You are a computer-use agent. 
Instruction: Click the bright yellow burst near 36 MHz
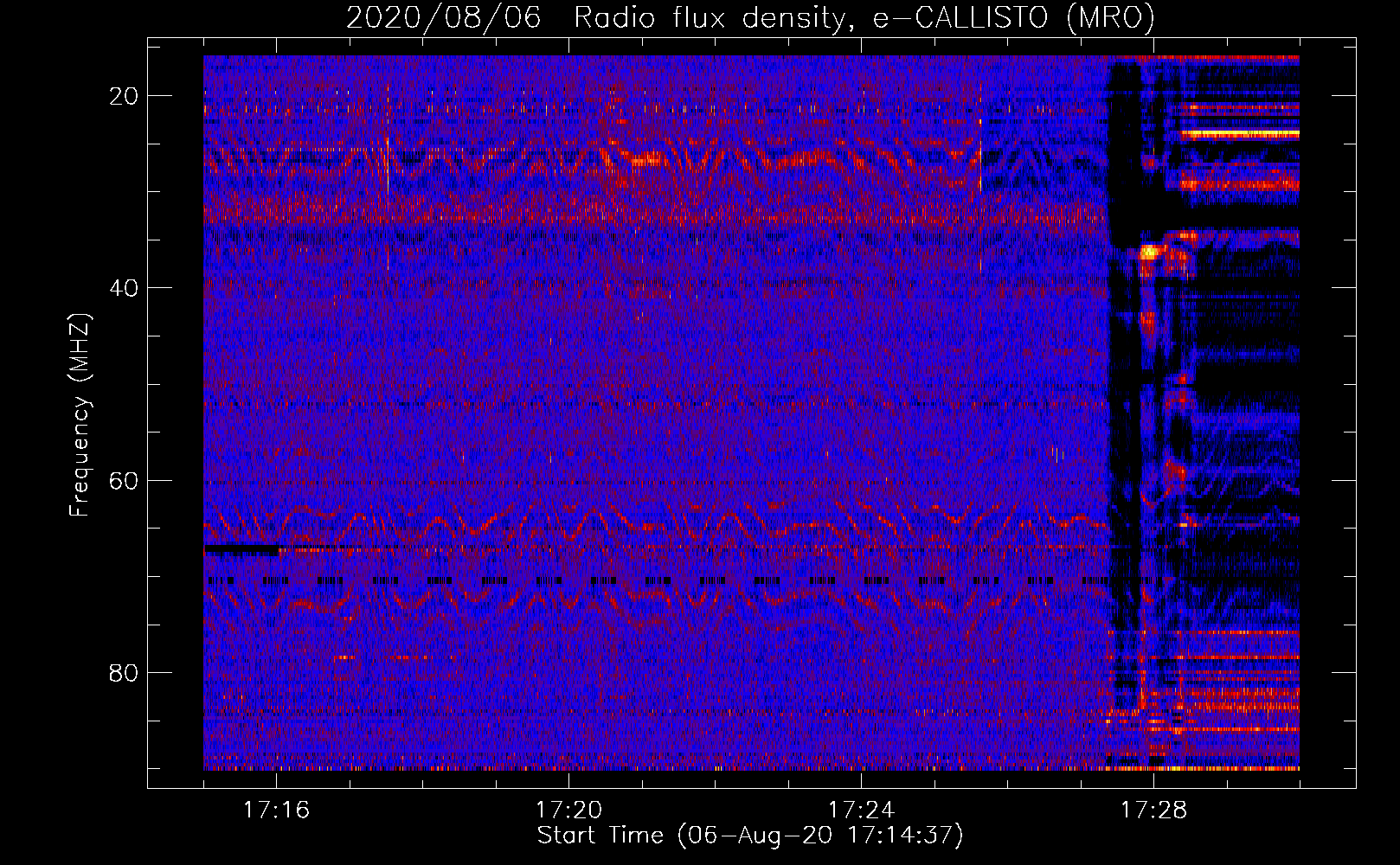pyautogui.click(x=1151, y=253)
